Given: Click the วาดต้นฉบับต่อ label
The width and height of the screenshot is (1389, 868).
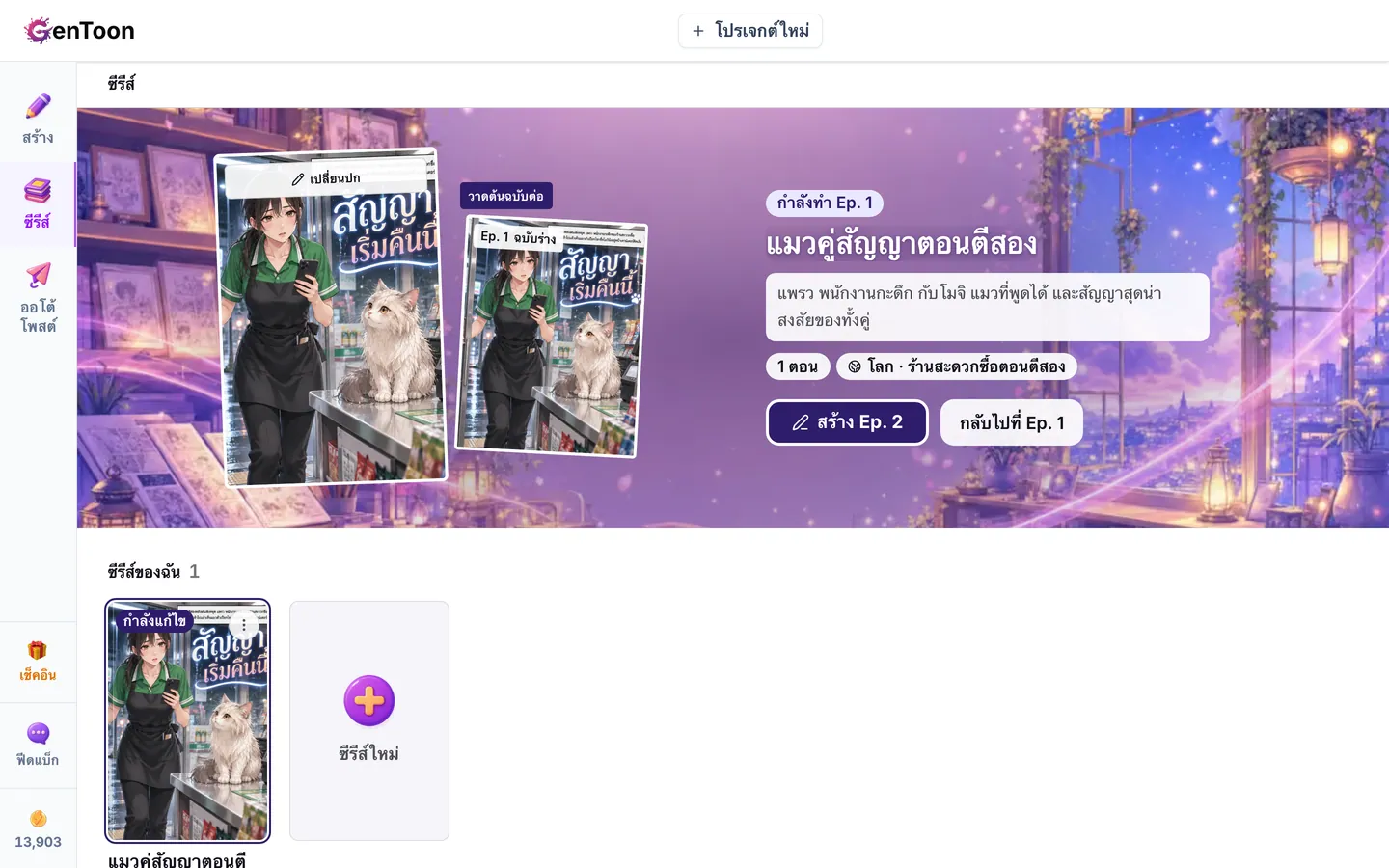Looking at the screenshot, I should [506, 196].
